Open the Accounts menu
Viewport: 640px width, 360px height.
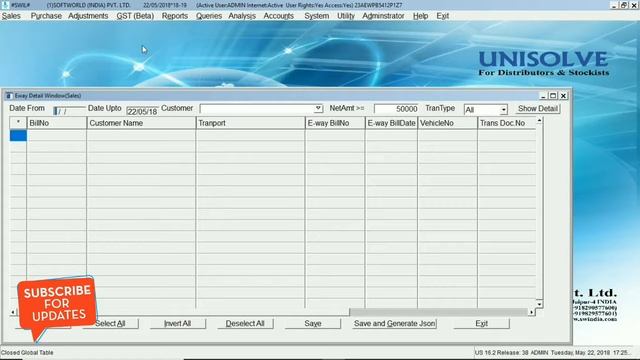(278, 16)
